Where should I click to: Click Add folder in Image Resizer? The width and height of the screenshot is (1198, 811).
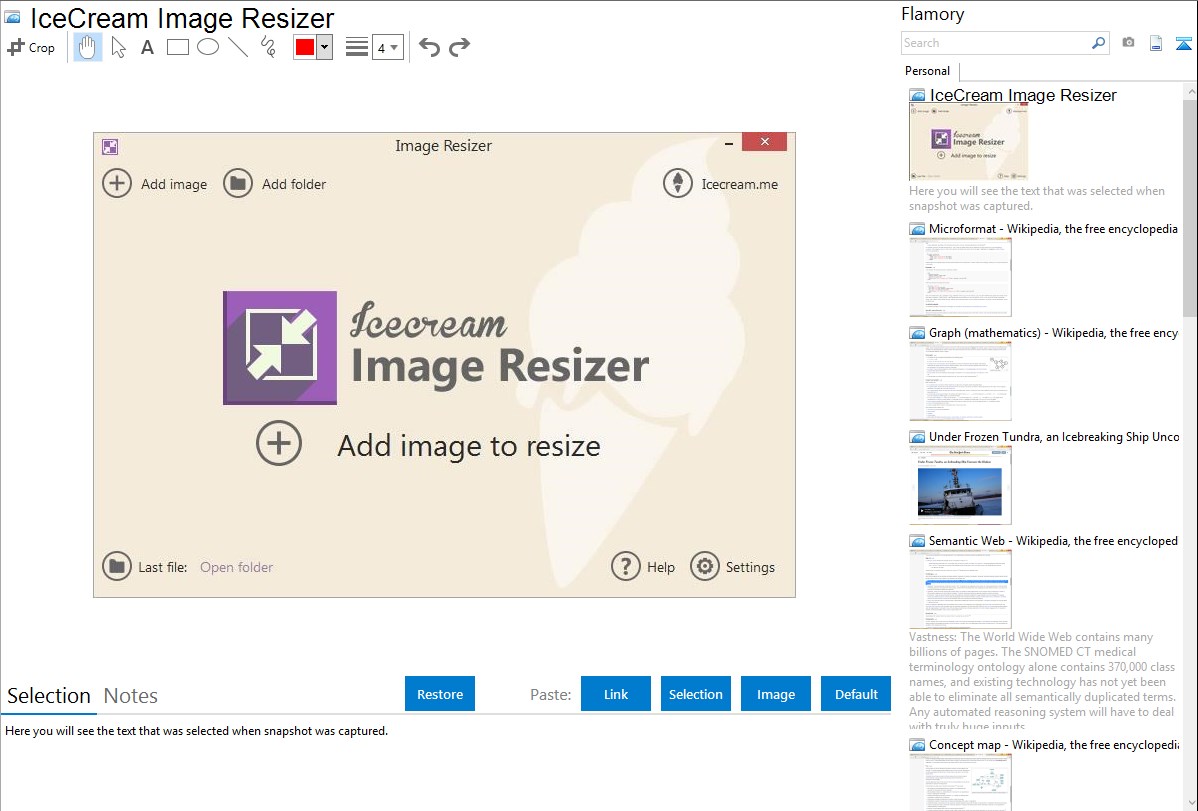275,184
